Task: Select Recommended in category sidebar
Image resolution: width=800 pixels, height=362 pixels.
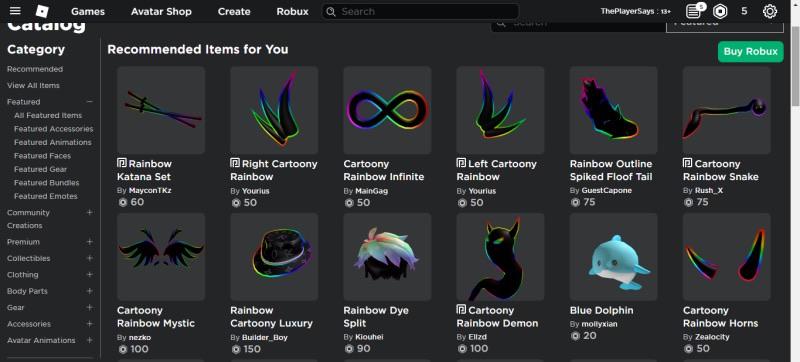Action: pyautogui.click(x=35, y=69)
